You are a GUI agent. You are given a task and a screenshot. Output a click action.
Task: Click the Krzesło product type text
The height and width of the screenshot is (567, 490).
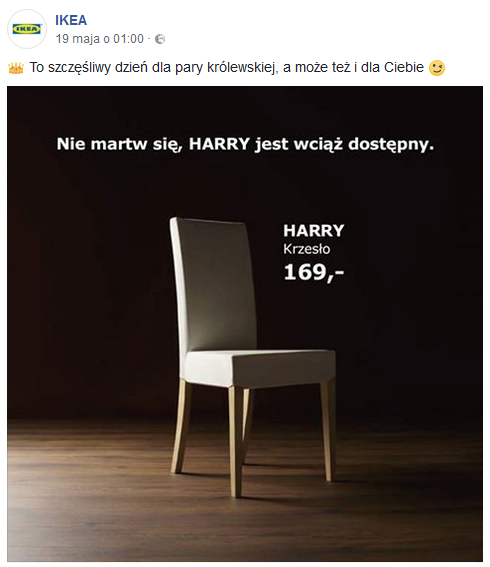[x=307, y=249]
